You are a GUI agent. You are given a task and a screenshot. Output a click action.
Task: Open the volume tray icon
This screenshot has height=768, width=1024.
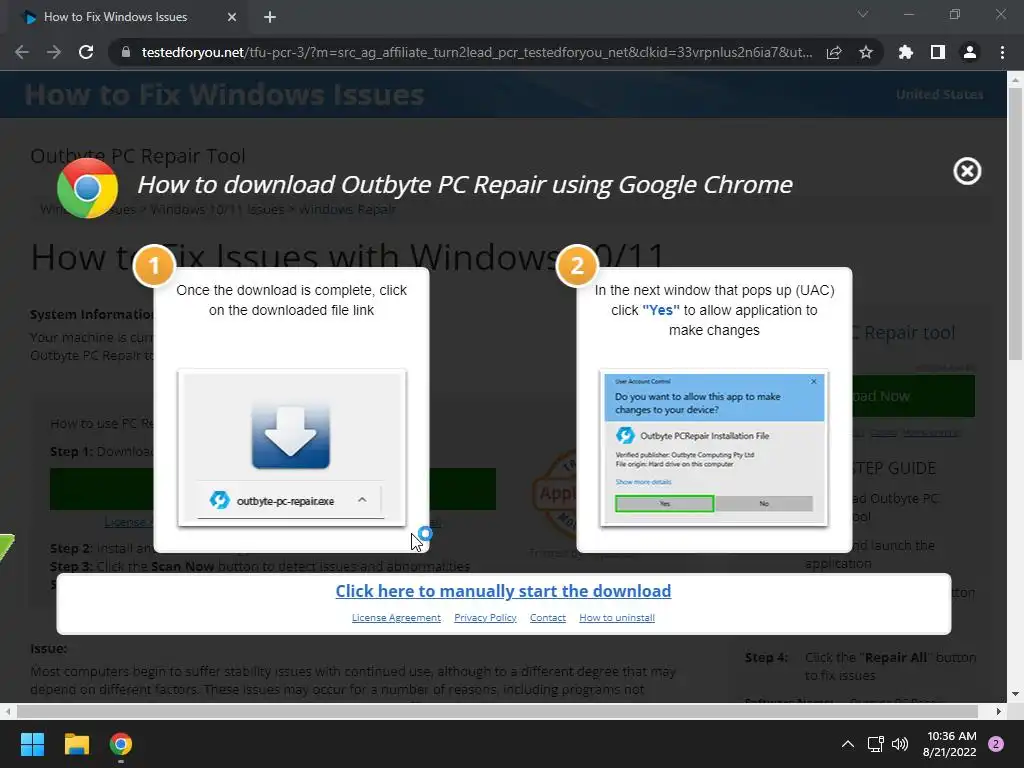(x=900, y=744)
